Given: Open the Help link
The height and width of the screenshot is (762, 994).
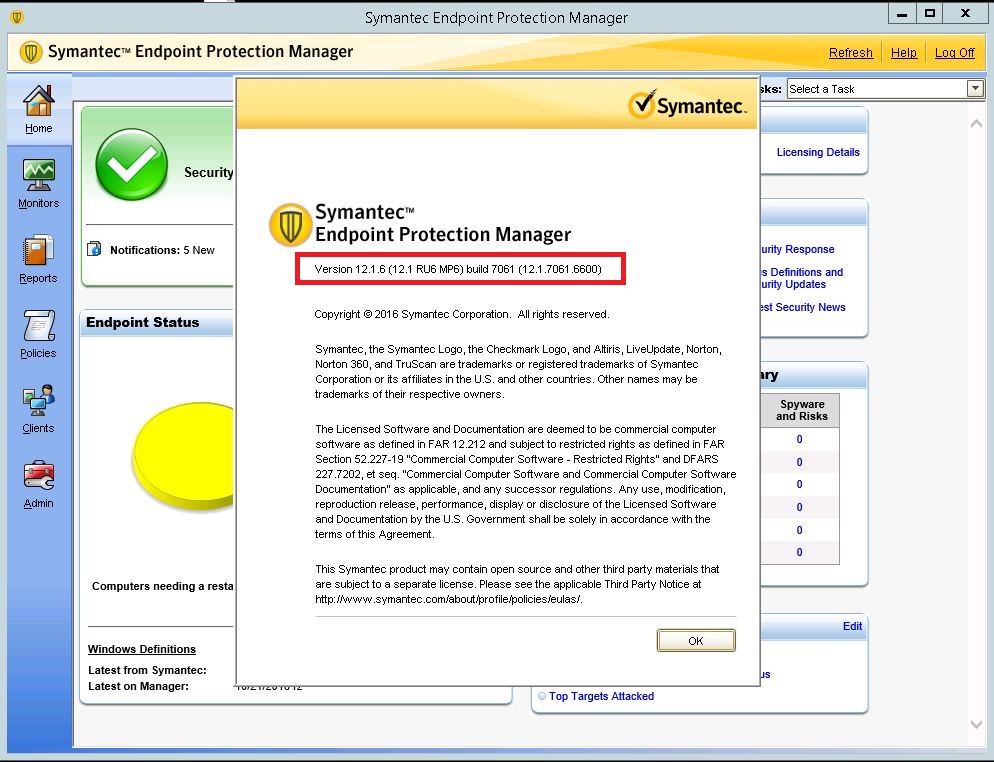Looking at the screenshot, I should (x=903, y=53).
